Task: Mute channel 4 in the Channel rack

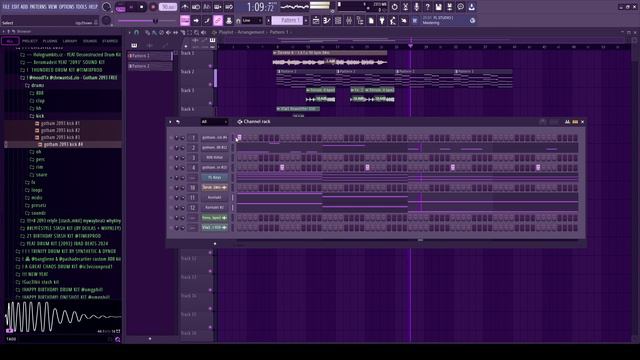Action: (x=171, y=168)
